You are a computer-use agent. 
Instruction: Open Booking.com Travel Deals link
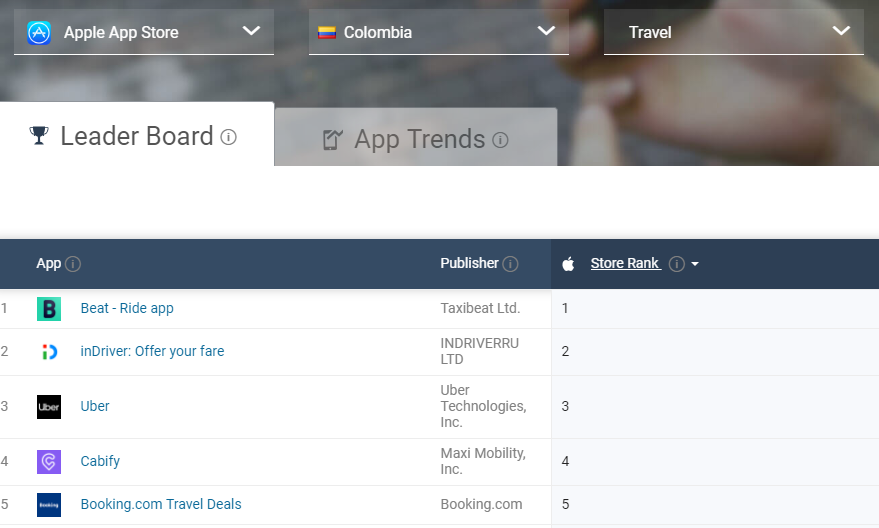click(161, 504)
